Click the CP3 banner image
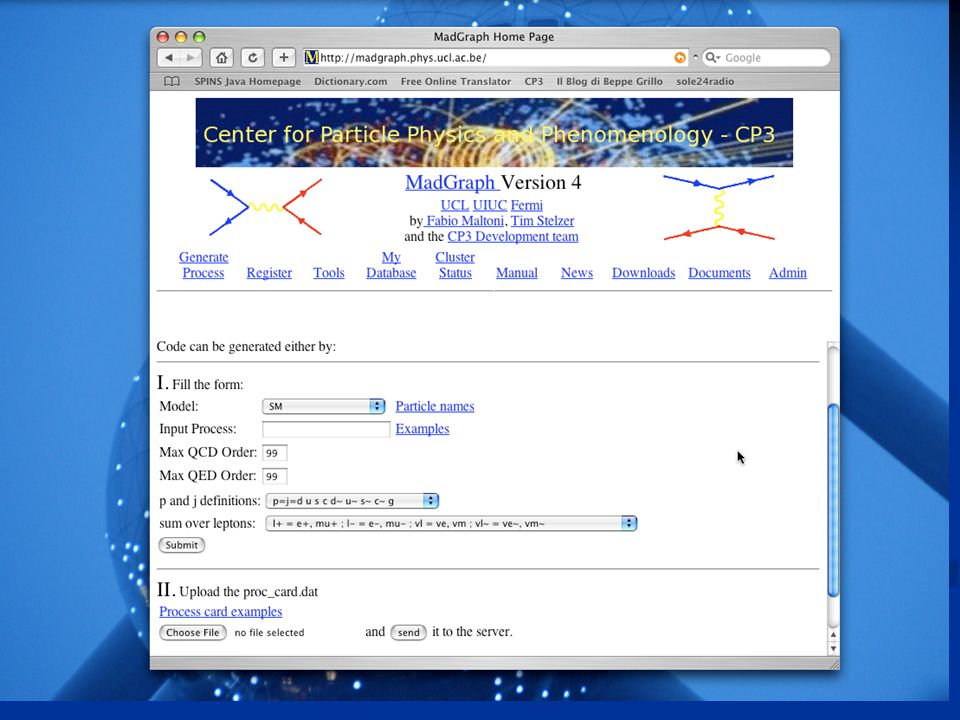This screenshot has width=960, height=720. tap(494, 132)
